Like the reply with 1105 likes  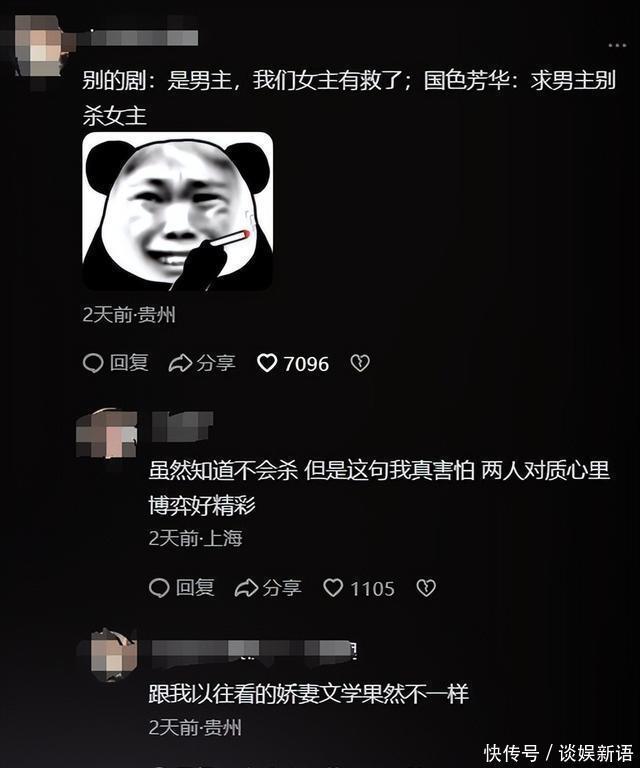[x=333, y=587]
